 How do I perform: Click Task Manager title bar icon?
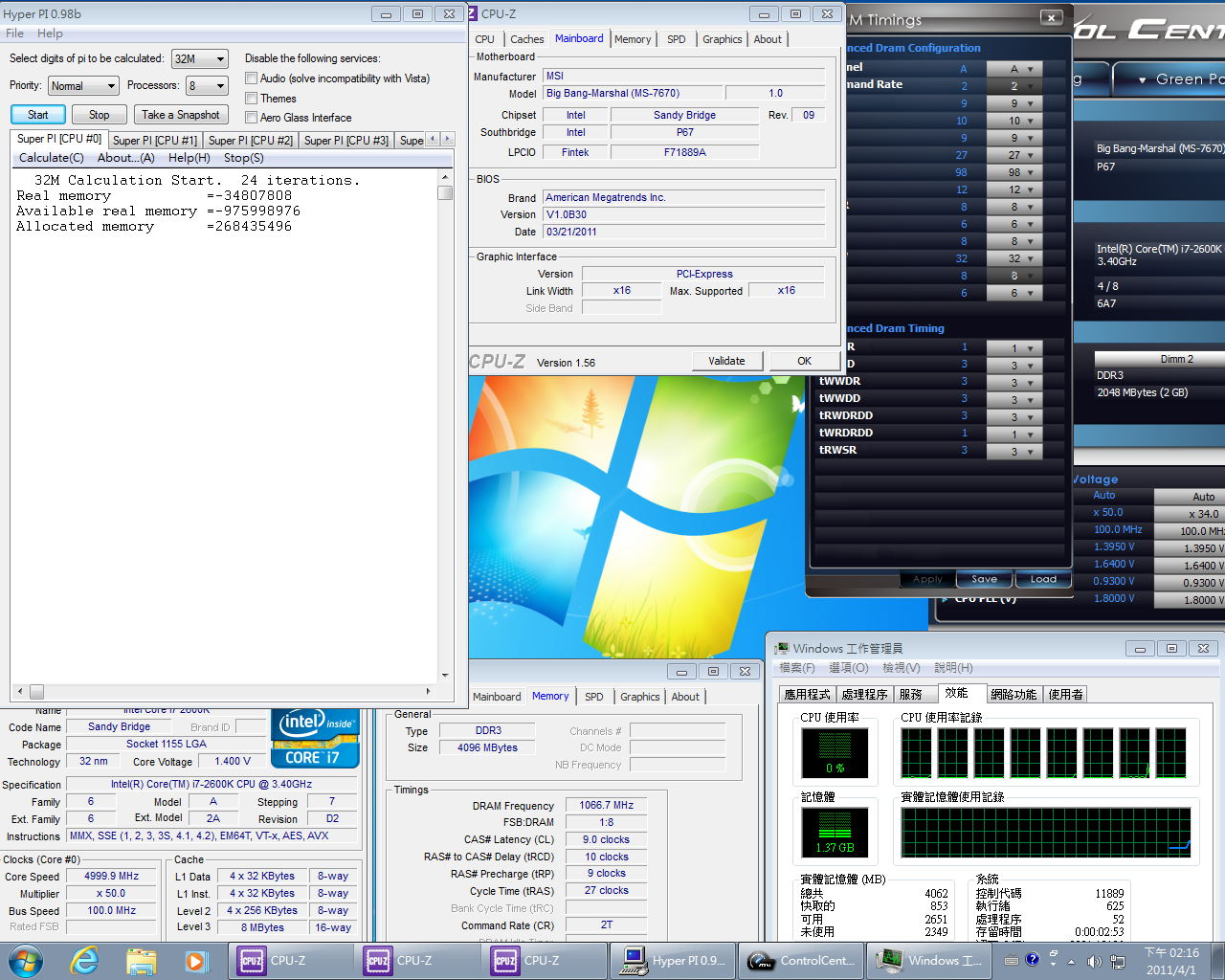click(x=782, y=648)
